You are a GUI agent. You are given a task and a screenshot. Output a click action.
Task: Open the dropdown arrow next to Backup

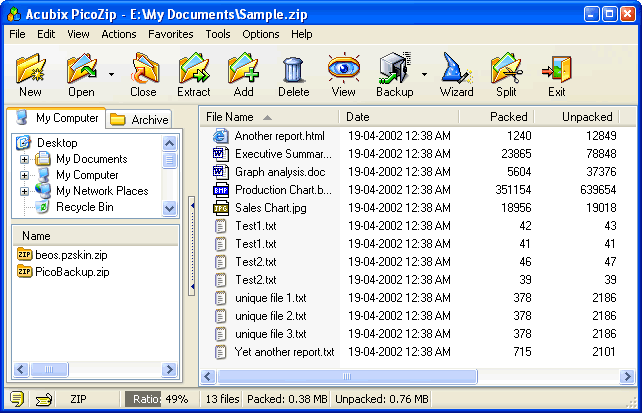[424, 74]
